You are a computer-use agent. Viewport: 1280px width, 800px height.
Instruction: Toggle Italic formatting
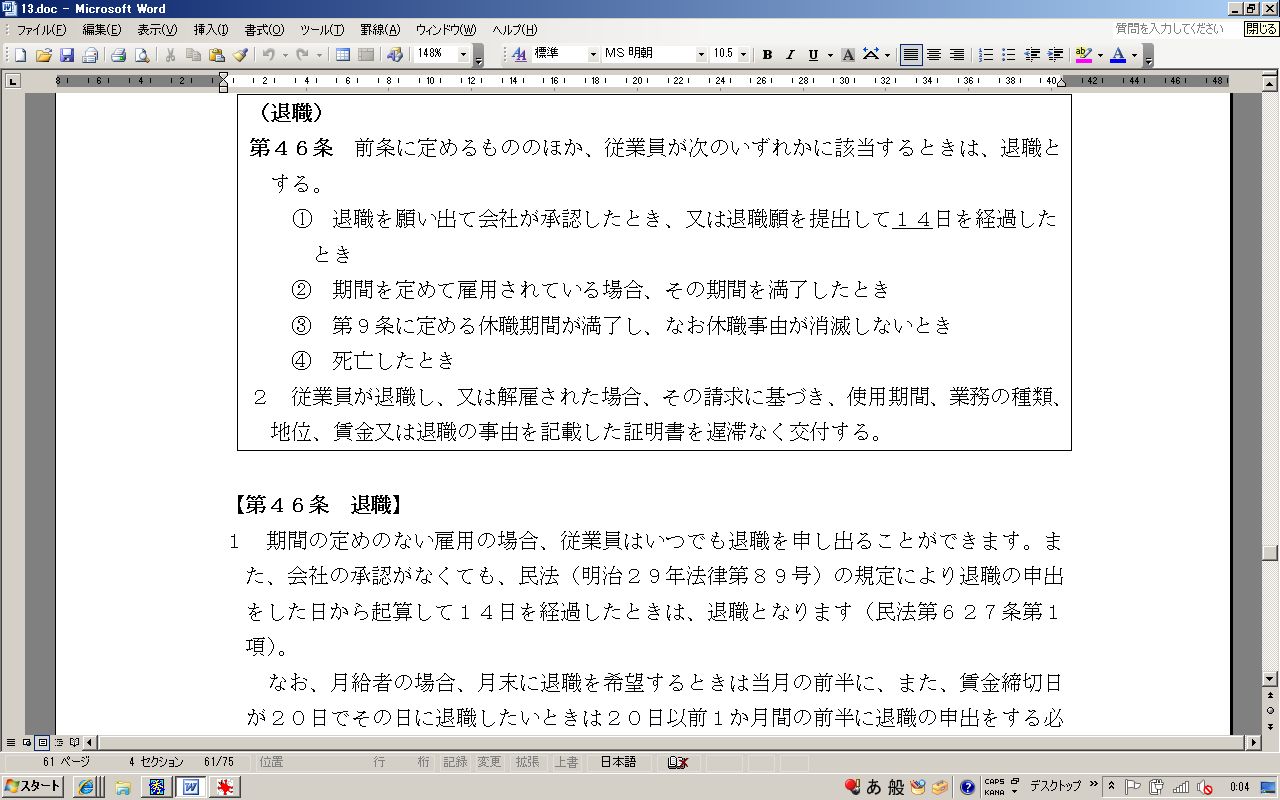[x=790, y=55]
